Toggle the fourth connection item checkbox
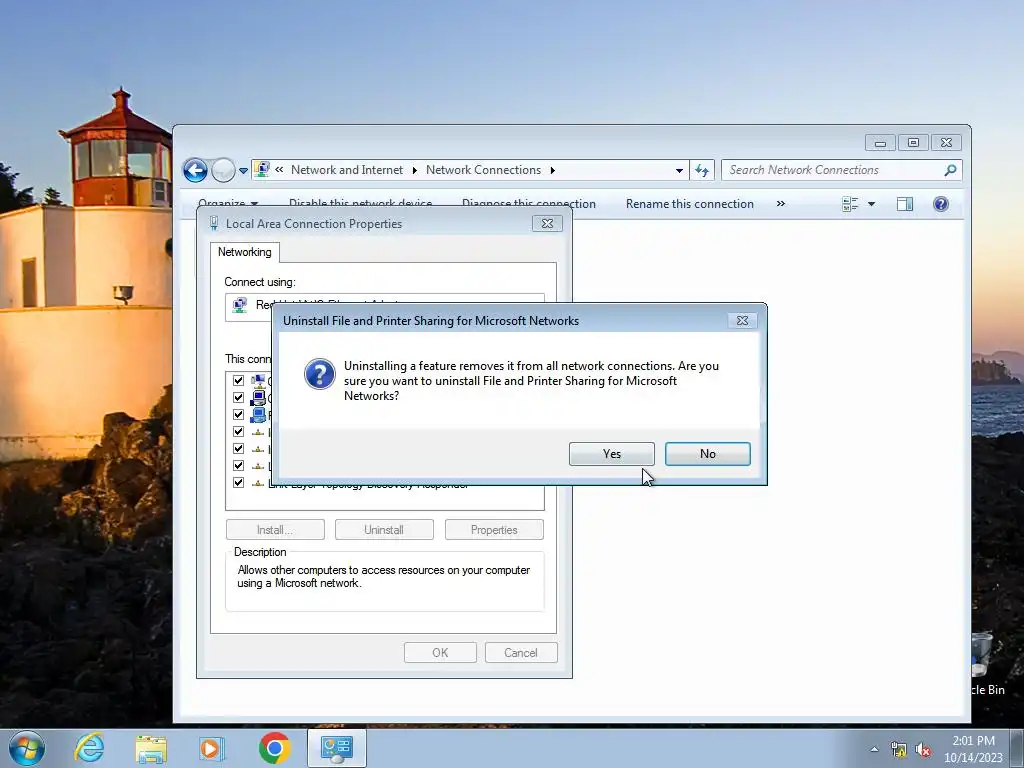The image size is (1024, 768). (x=238, y=431)
